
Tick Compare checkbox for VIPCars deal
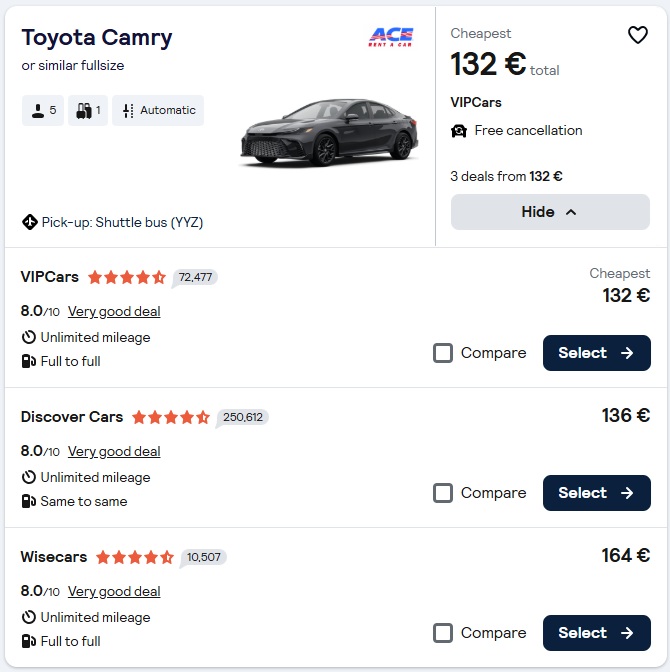coord(443,353)
